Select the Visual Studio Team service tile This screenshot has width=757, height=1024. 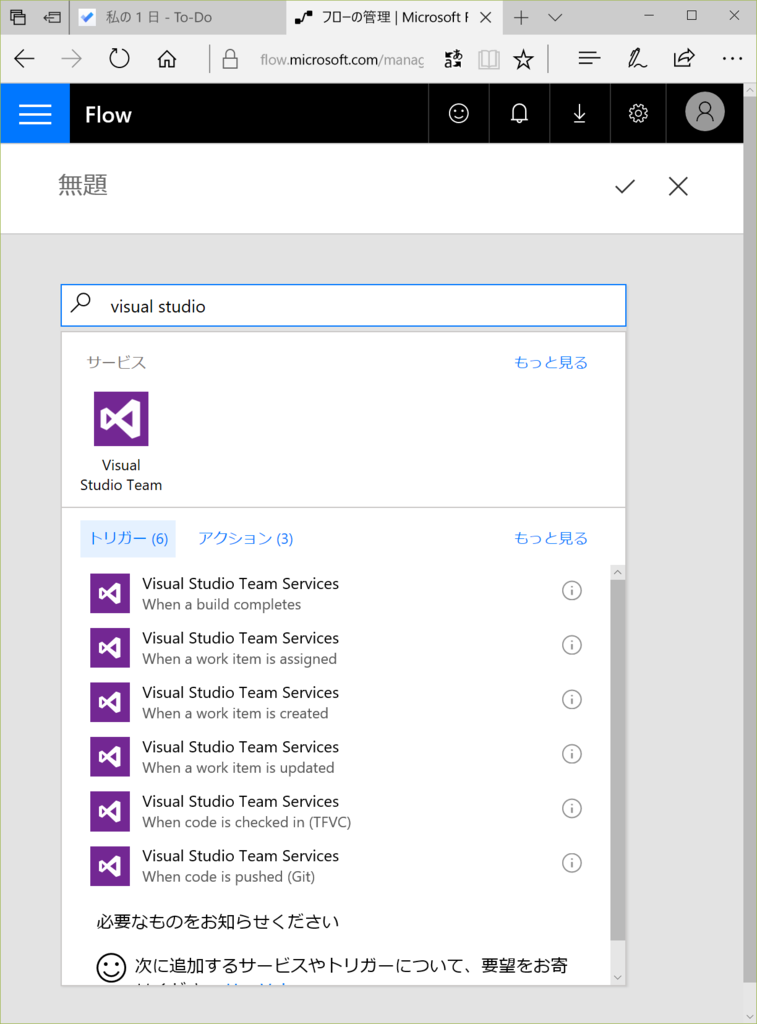[121, 441]
